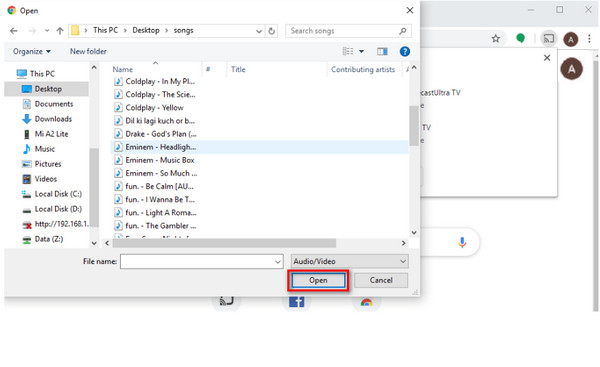Screen dimensions: 600x367
Task: Click the Eminem - Music Box file icon
Action: (x=119, y=160)
